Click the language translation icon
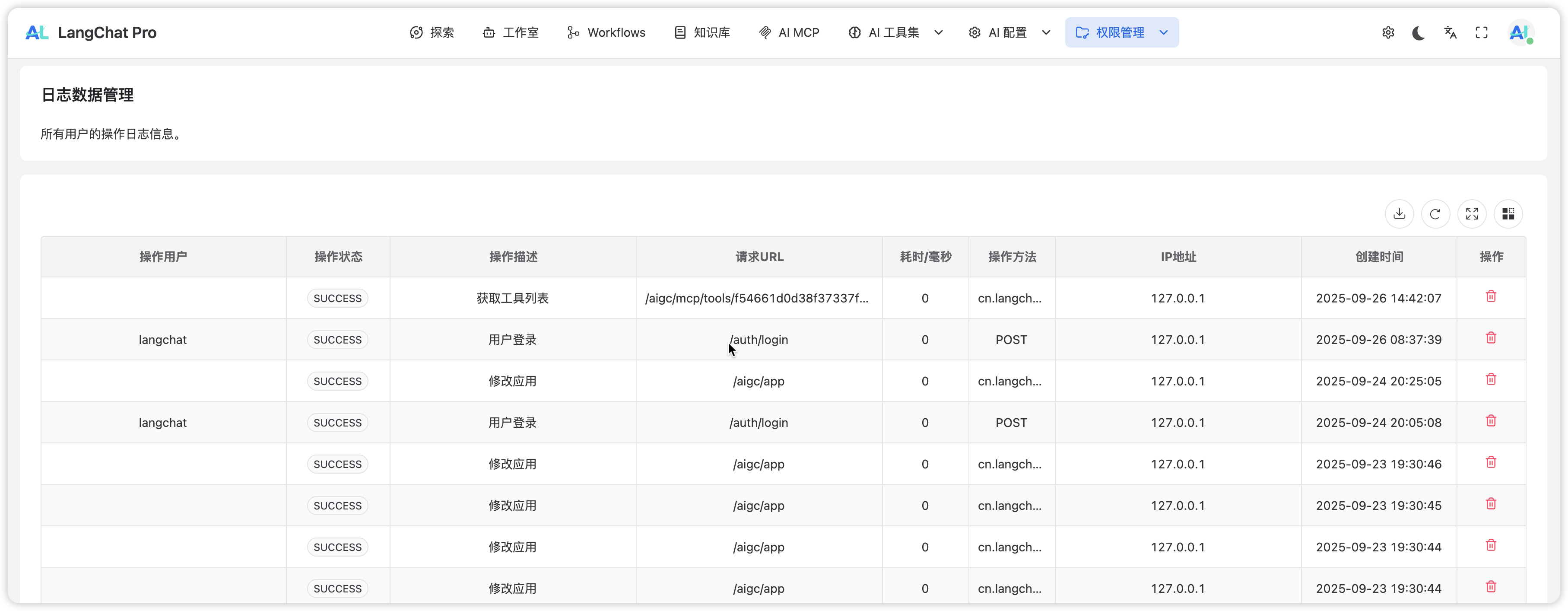Viewport: 1568px width, 611px height. [1450, 33]
